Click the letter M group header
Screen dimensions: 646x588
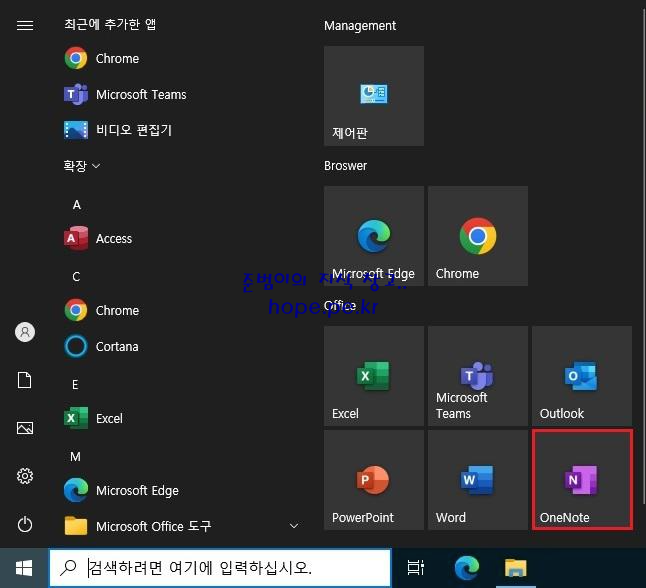tap(75, 457)
